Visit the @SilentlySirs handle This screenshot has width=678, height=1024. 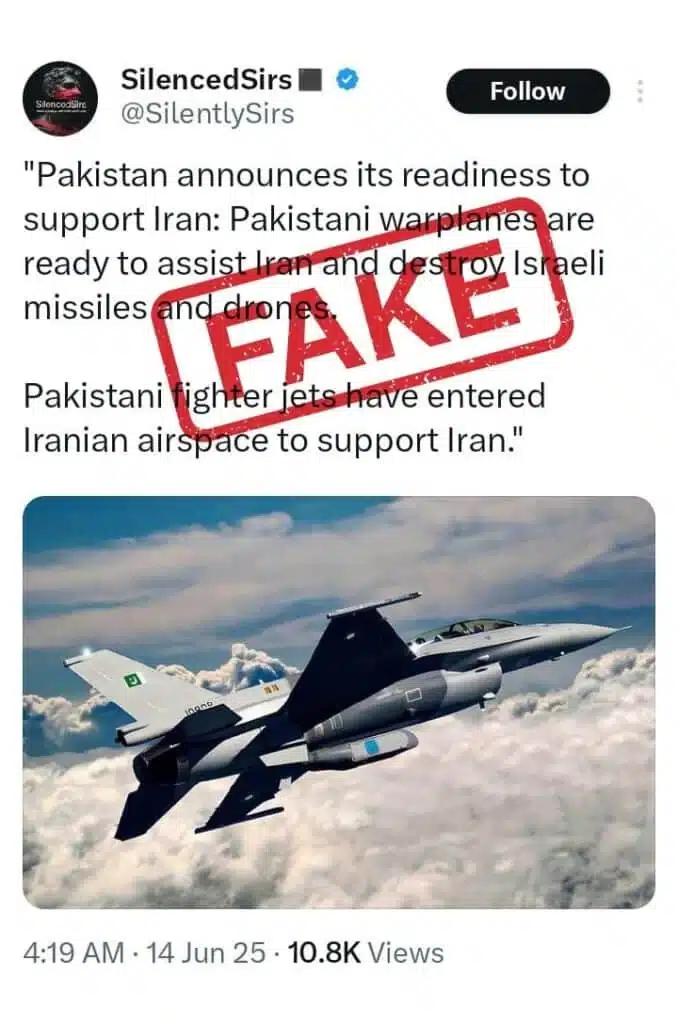(x=208, y=114)
